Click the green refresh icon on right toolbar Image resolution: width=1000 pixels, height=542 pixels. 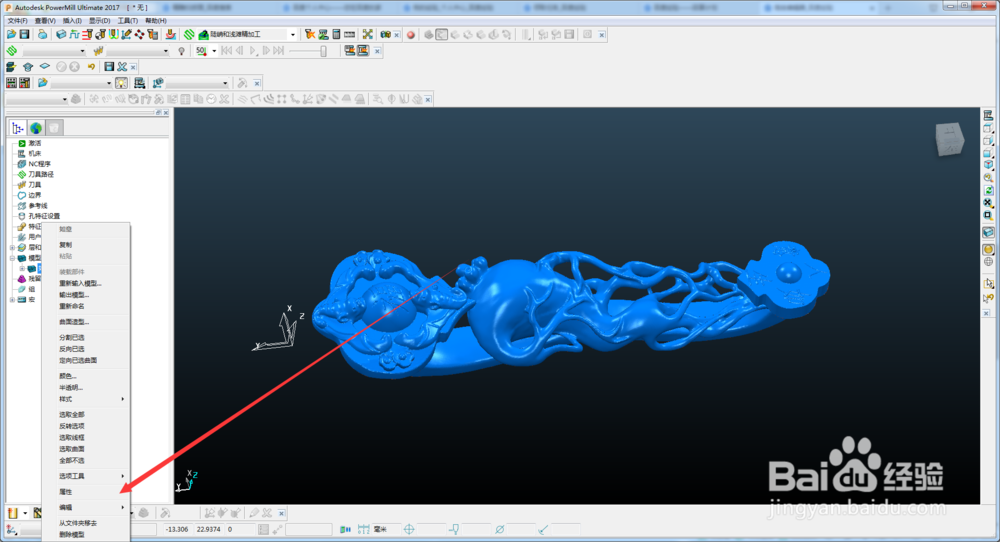tap(988, 191)
